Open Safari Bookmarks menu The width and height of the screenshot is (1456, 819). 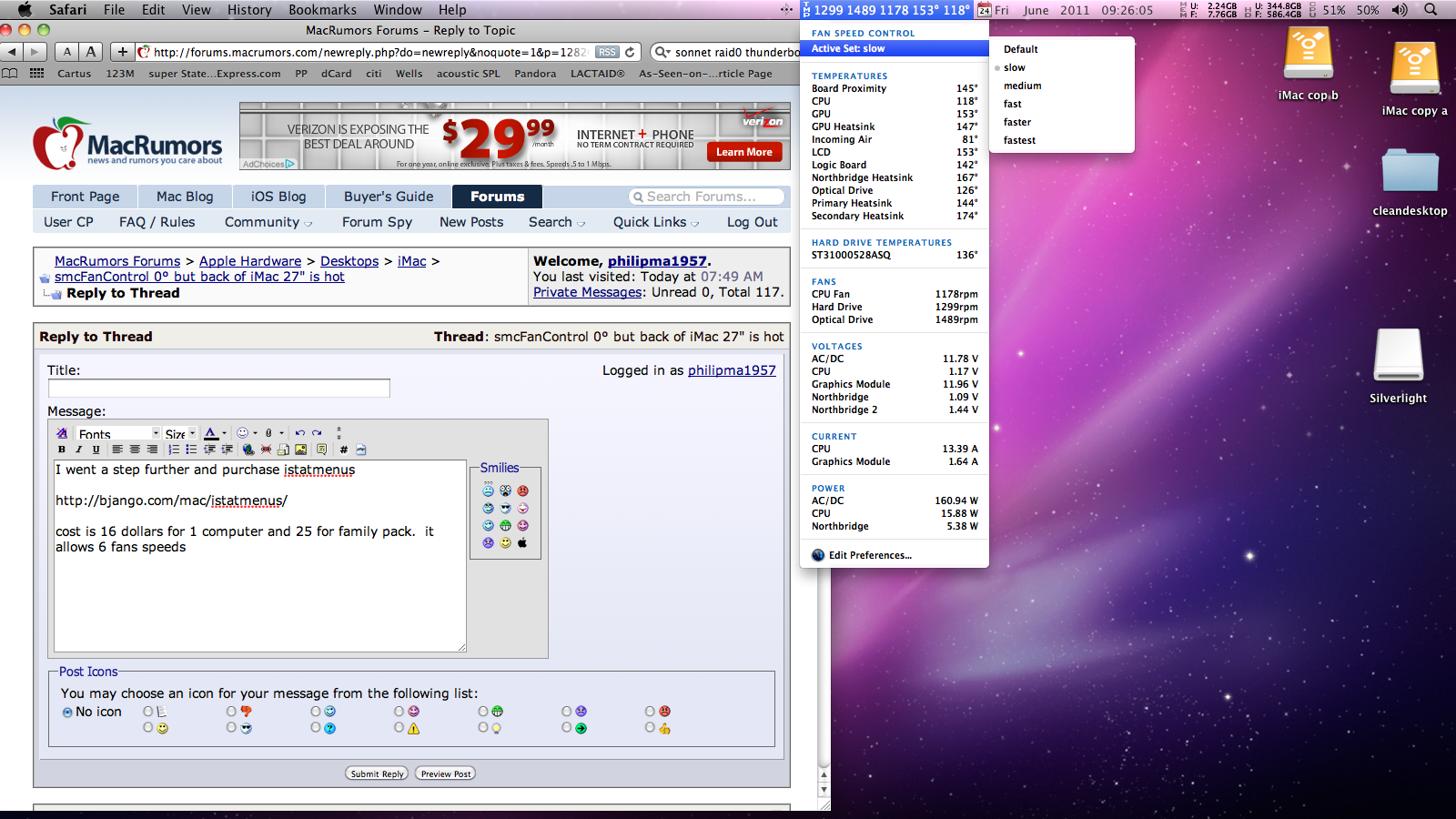(x=322, y=10)
